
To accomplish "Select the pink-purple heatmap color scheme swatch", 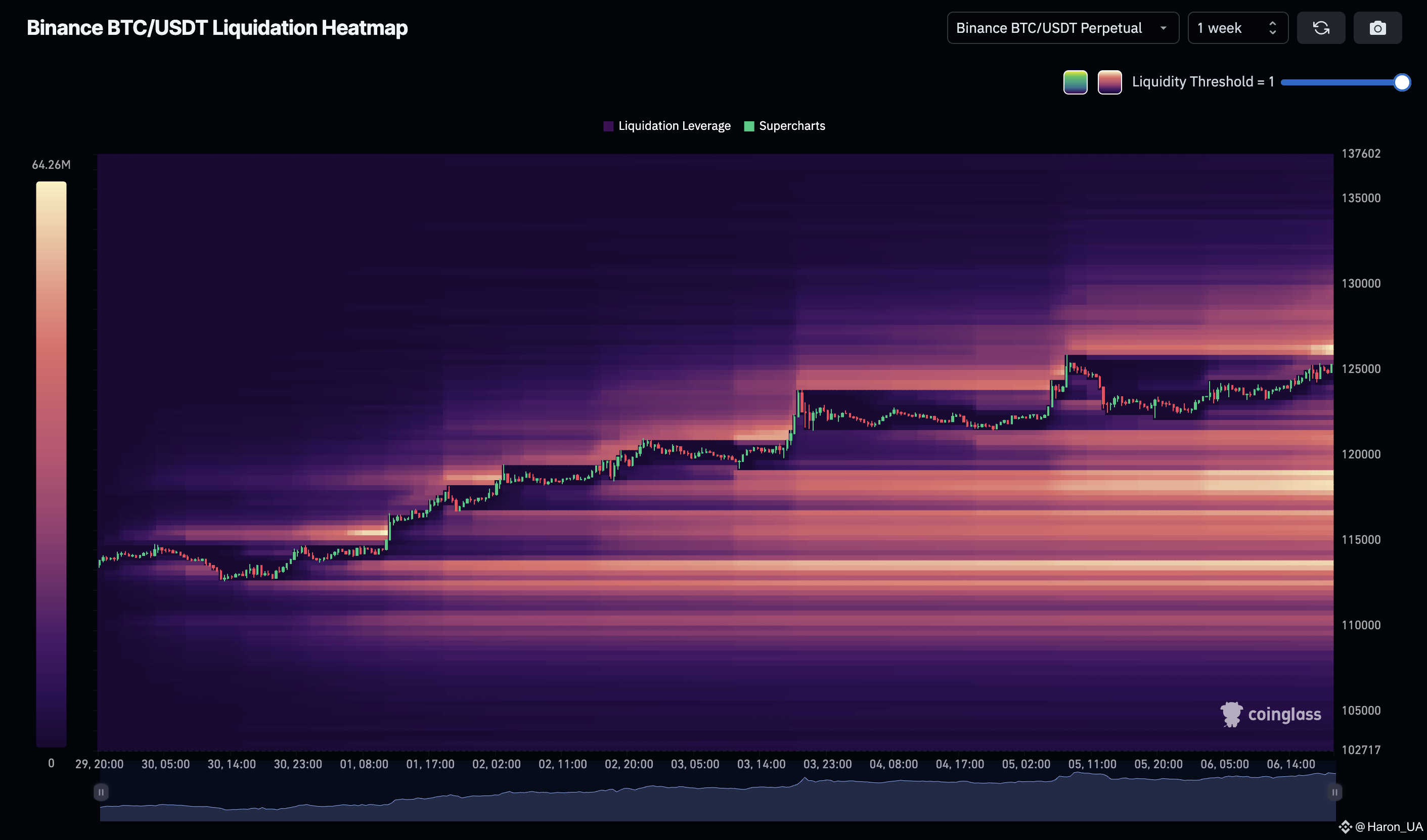I will click(1110, 82).
